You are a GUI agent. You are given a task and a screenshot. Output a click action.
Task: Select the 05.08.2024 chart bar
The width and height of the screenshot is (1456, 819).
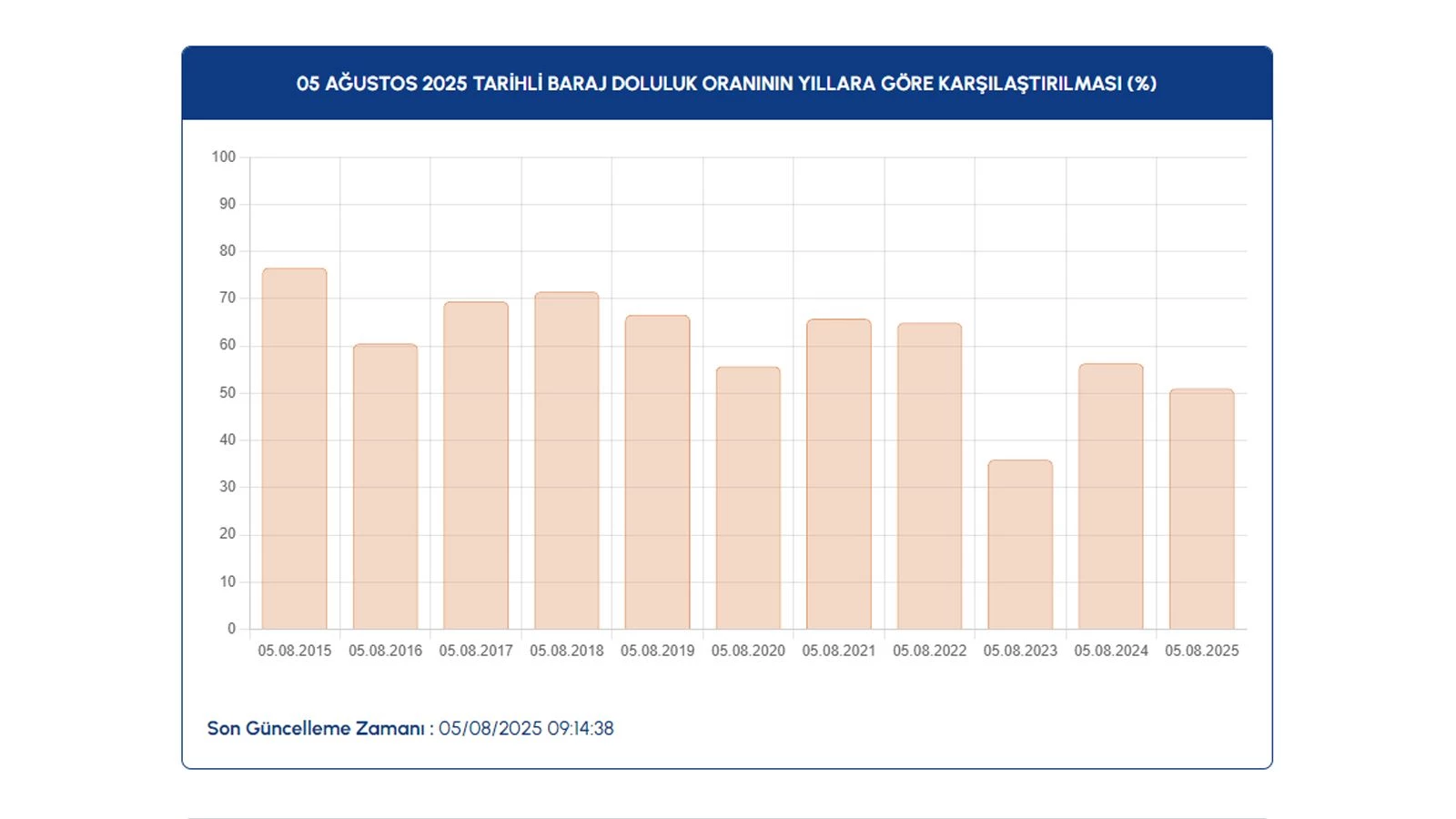[1110, 496]
